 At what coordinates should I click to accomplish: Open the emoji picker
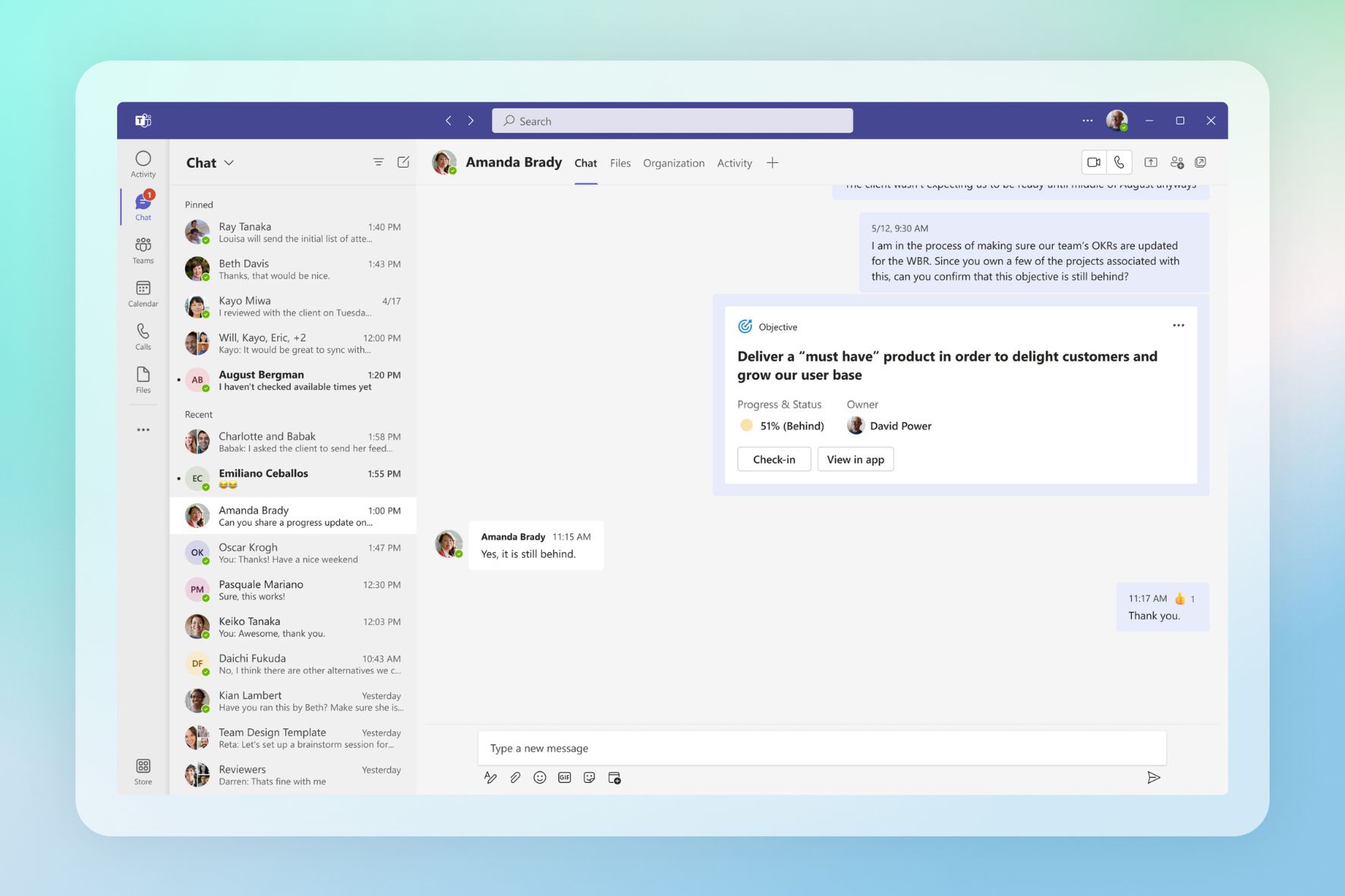(540, 778)
